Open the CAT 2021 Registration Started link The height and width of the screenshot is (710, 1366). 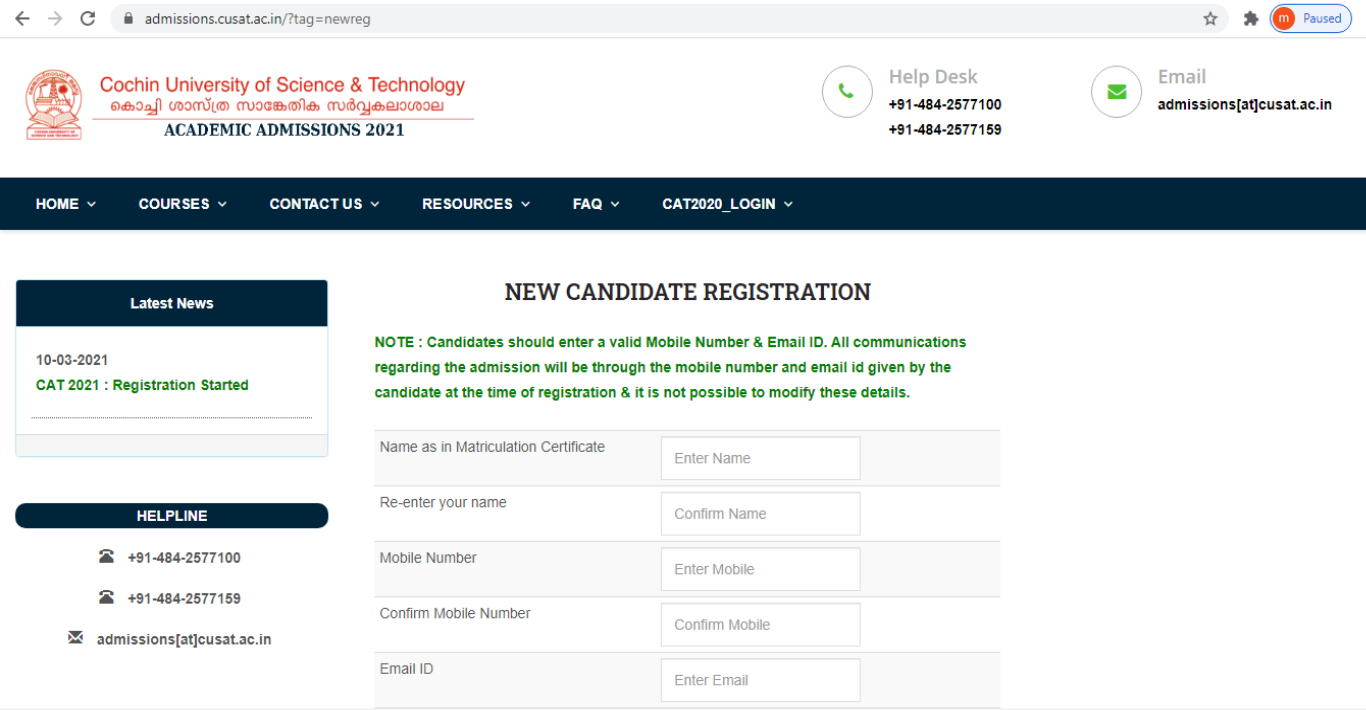tap(142, 385)
